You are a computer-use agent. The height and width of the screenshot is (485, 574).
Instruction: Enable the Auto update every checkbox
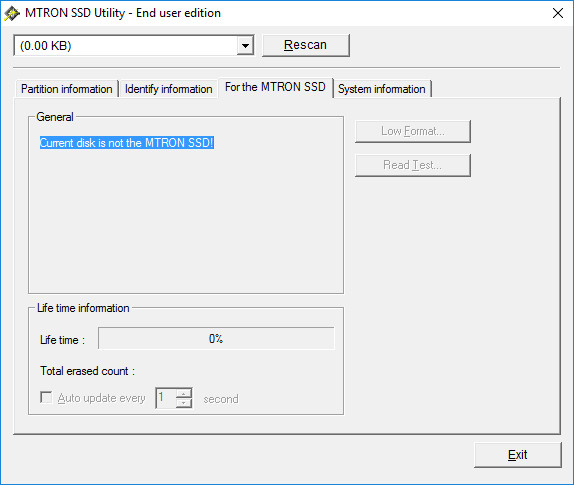(x=46, y=398)
